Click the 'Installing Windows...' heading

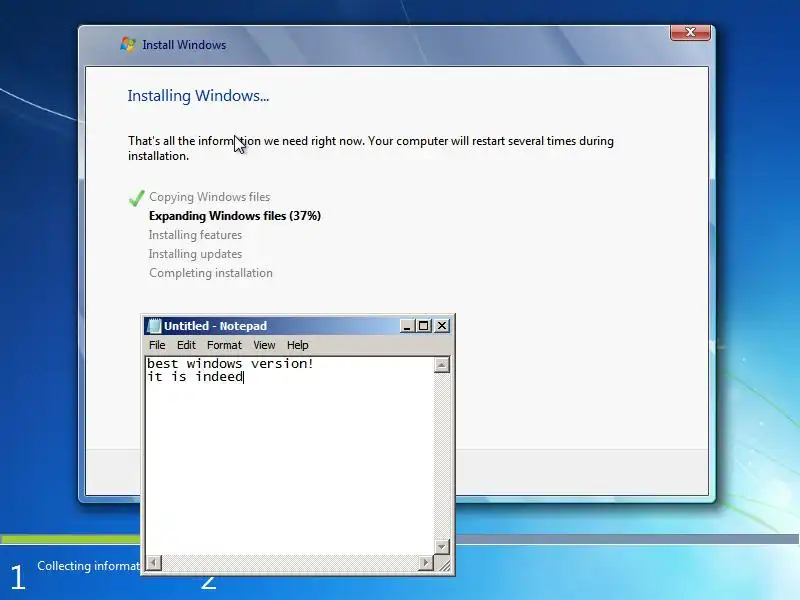click(x=198, y=95)
